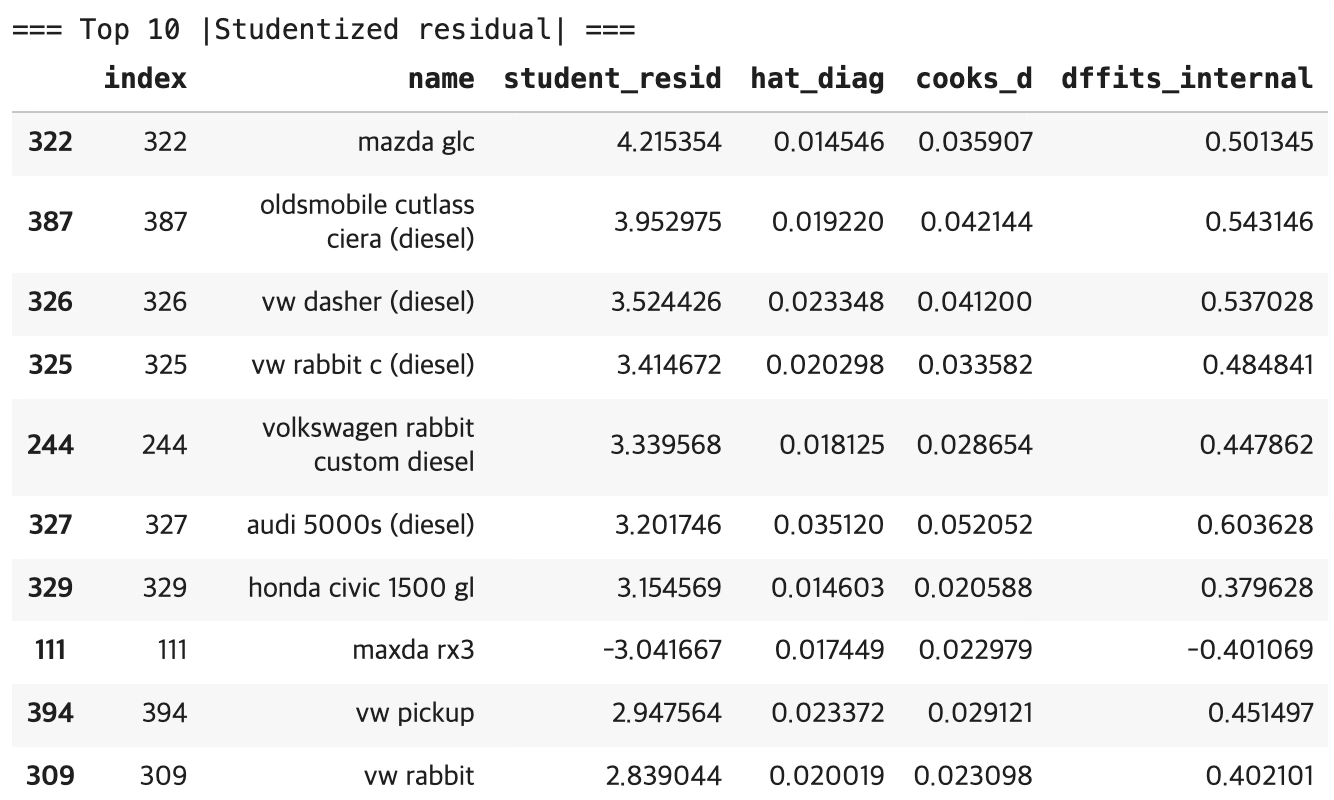Click the index column header
Viewport: 1334px width, 800px height.
[x=145, y=79]
